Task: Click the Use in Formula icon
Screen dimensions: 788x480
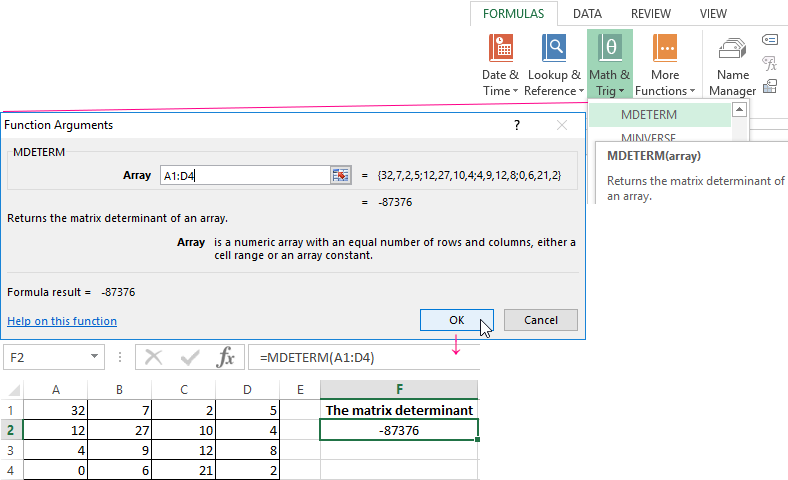Action: click(x=770, y=63)
